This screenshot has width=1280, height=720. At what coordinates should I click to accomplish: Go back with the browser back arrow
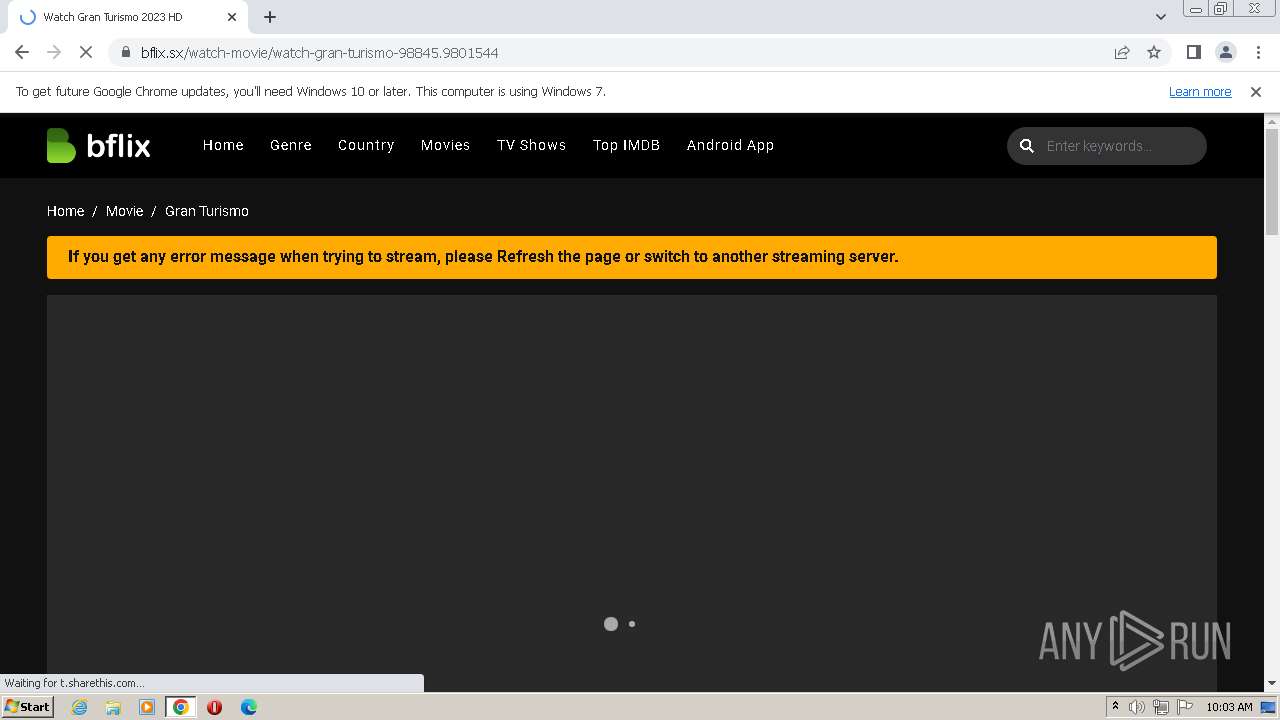[22, 52]
